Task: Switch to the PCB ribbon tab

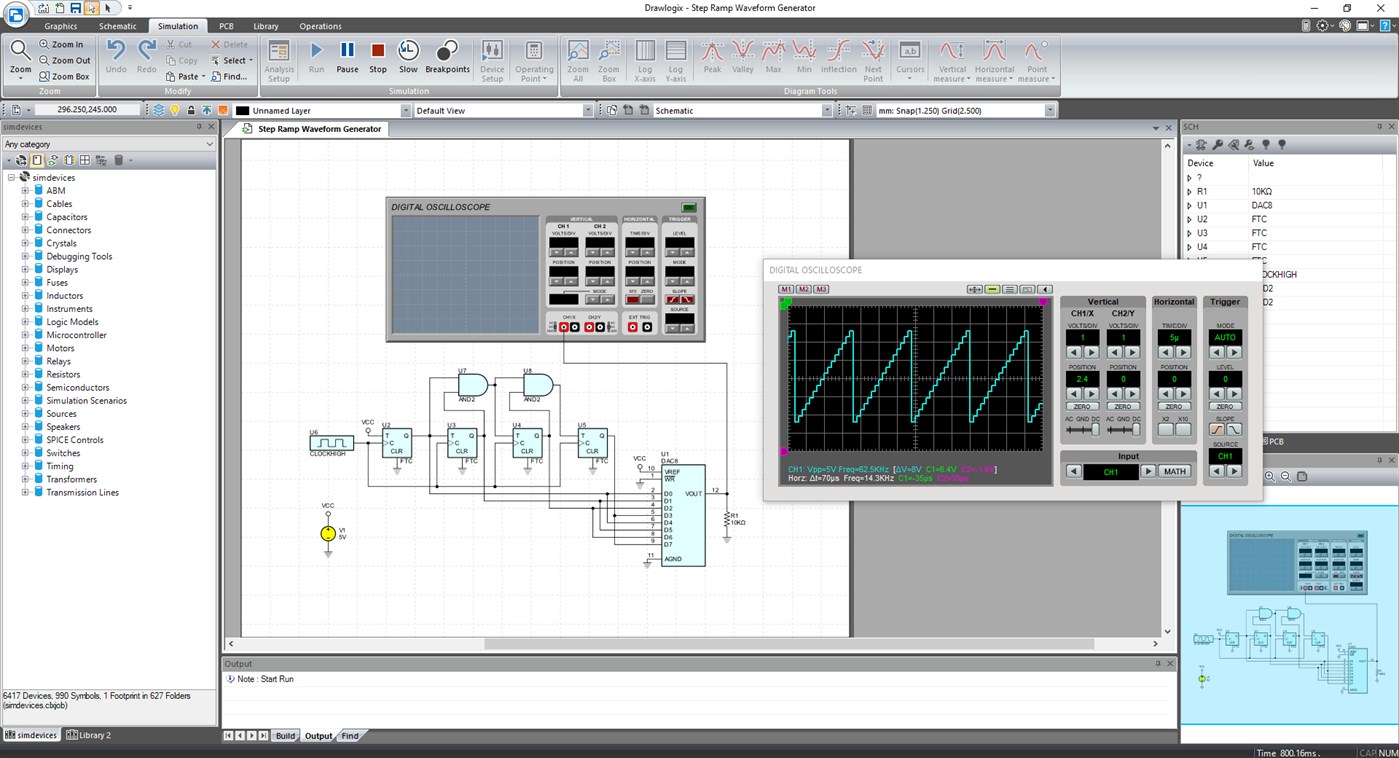Action: [x=226, y=26]
